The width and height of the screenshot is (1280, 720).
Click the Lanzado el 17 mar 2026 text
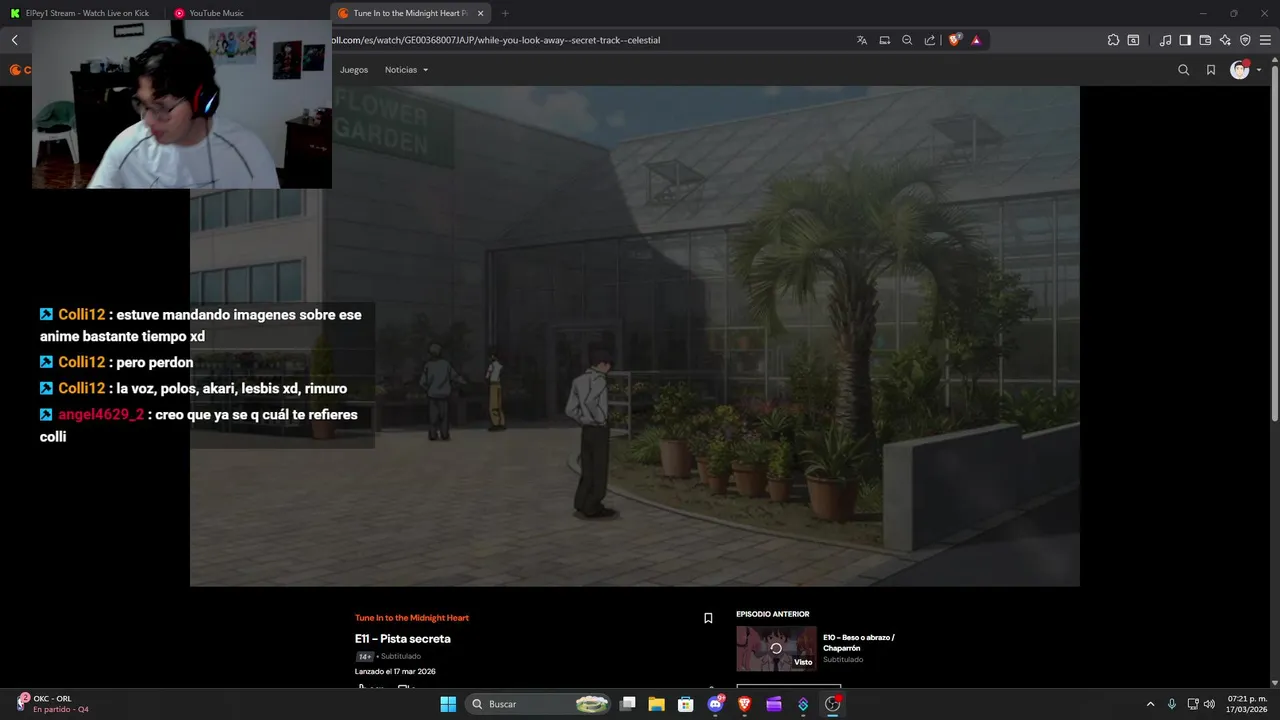click(x=395, y=671)
